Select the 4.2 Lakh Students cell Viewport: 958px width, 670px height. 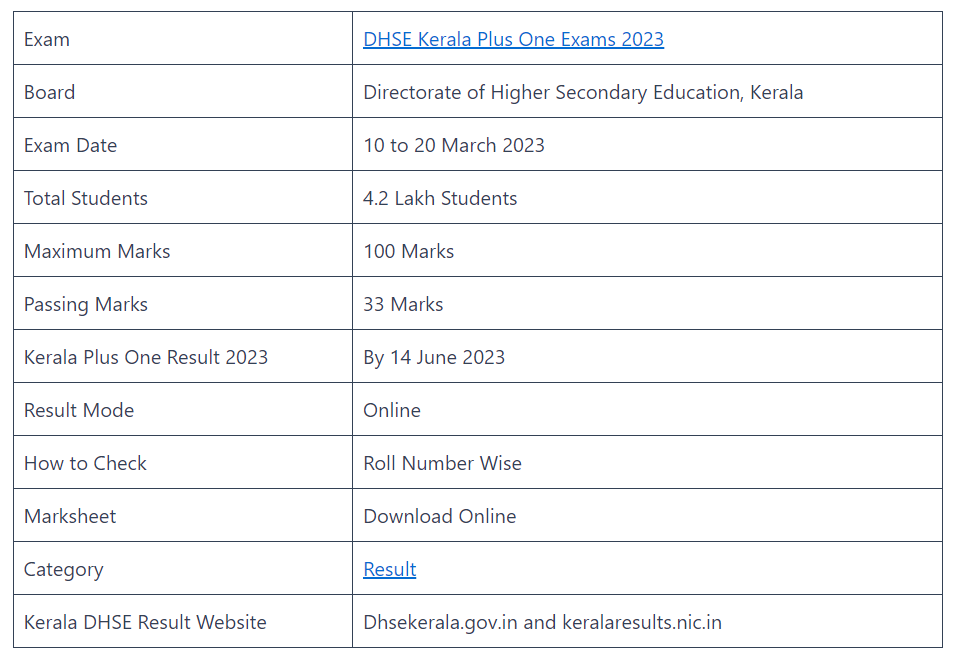(x=440, y=198)
